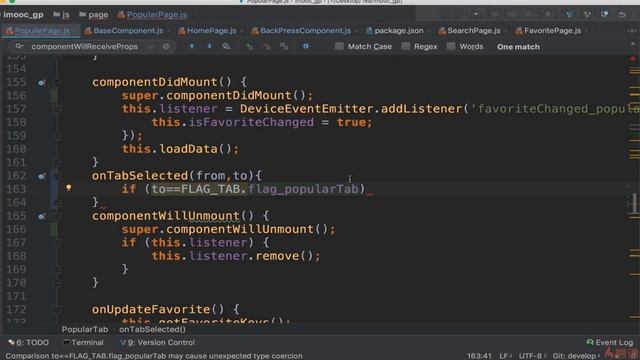
Task: Click the undo arrow toolbar icon
Action: pyautogui.click(x=622, y=14)
